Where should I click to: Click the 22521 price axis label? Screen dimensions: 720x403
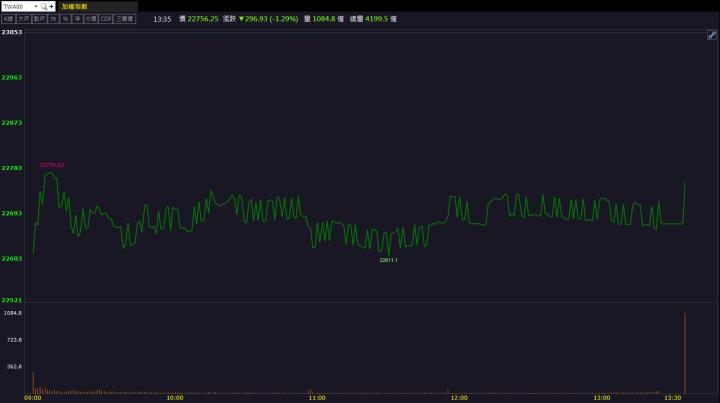click(11, 300)
